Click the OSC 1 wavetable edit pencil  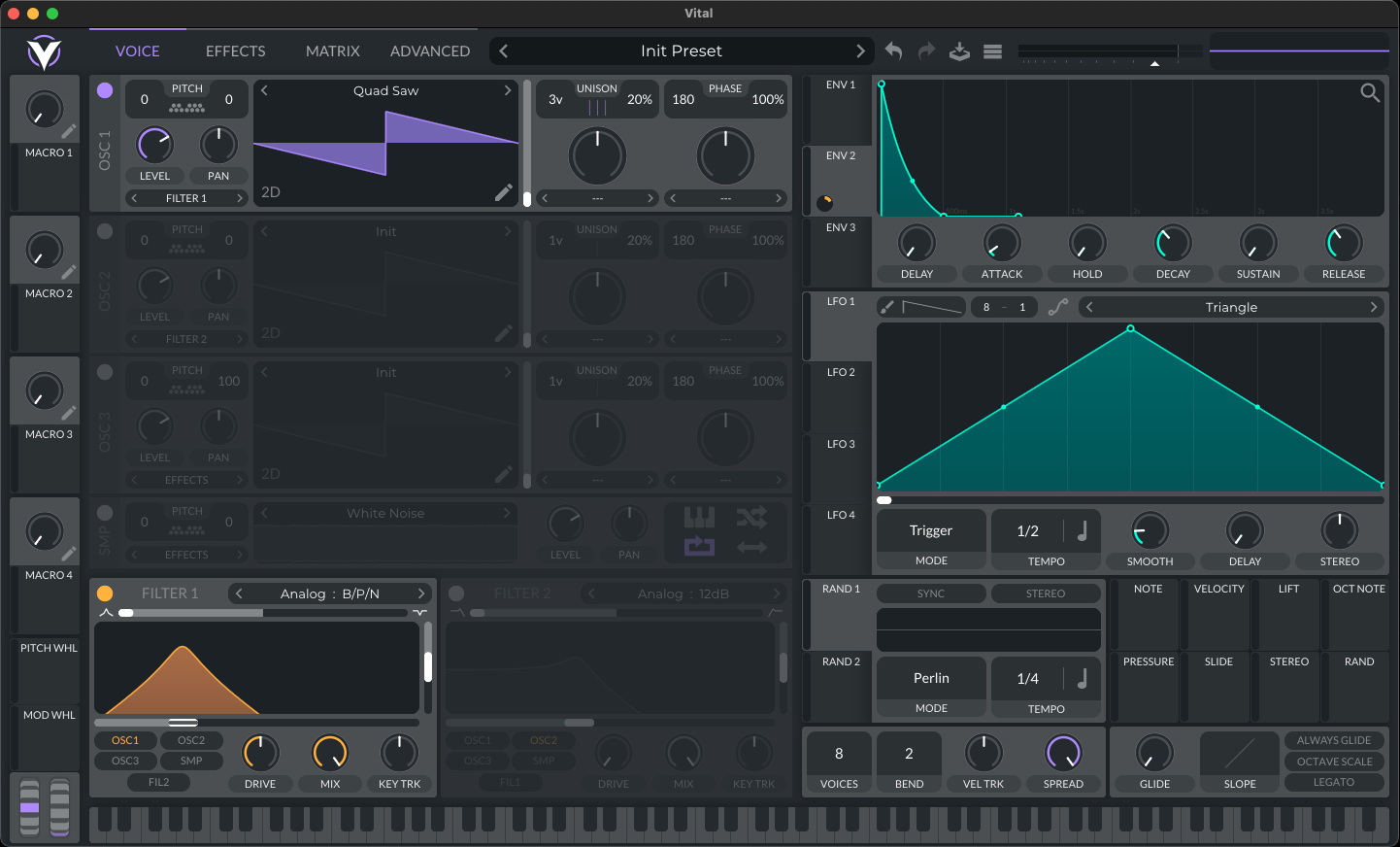(503, 192)
